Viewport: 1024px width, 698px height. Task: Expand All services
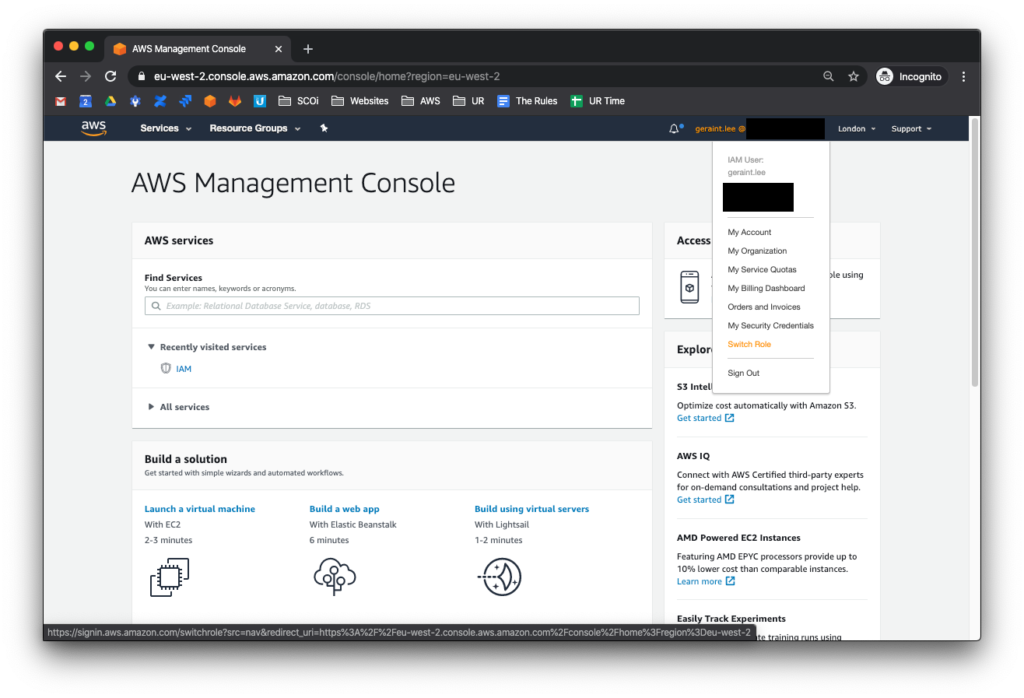(179, 407)
